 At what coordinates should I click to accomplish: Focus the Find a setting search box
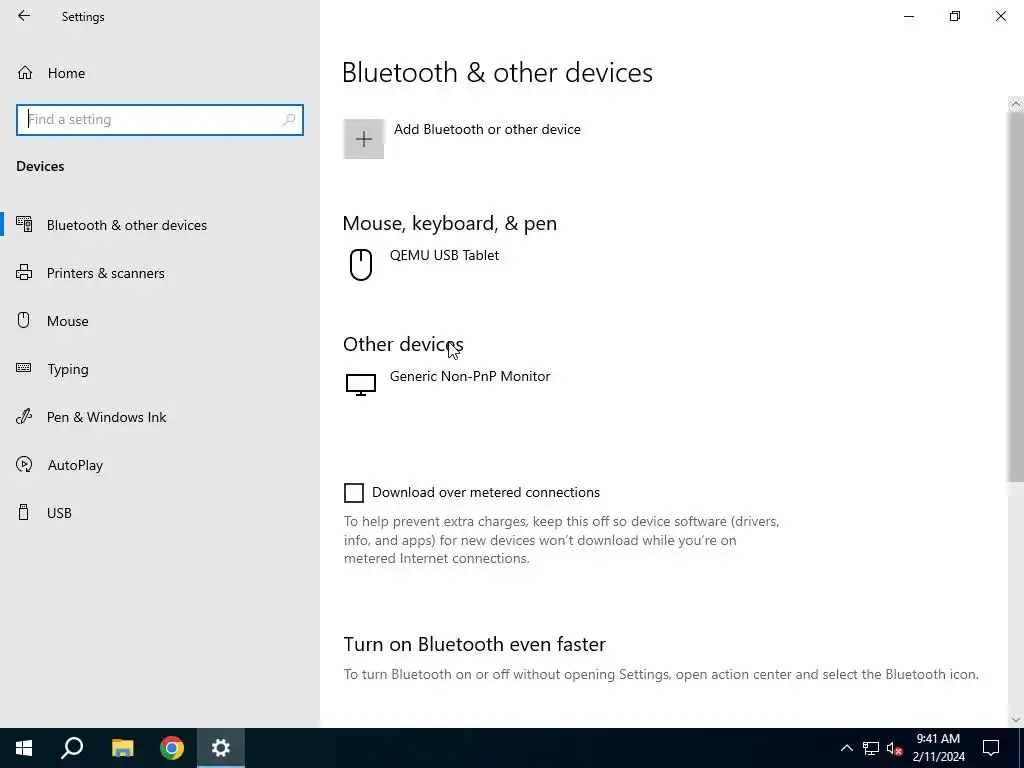click(x=159, y=120)
